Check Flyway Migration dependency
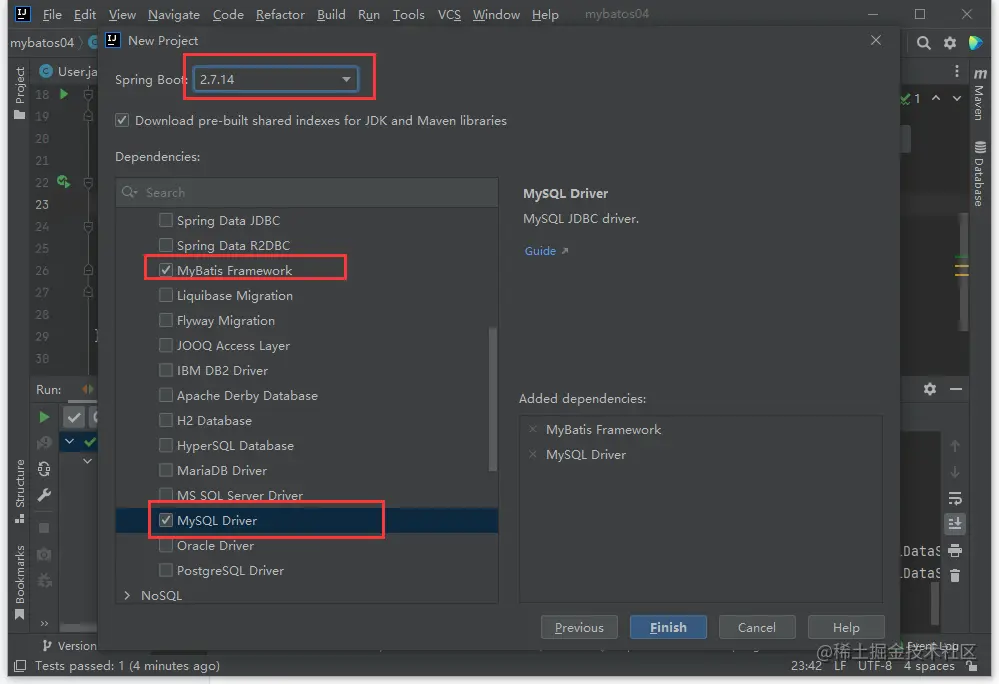The height and width of the screenshot is (684, 999). 166,320
